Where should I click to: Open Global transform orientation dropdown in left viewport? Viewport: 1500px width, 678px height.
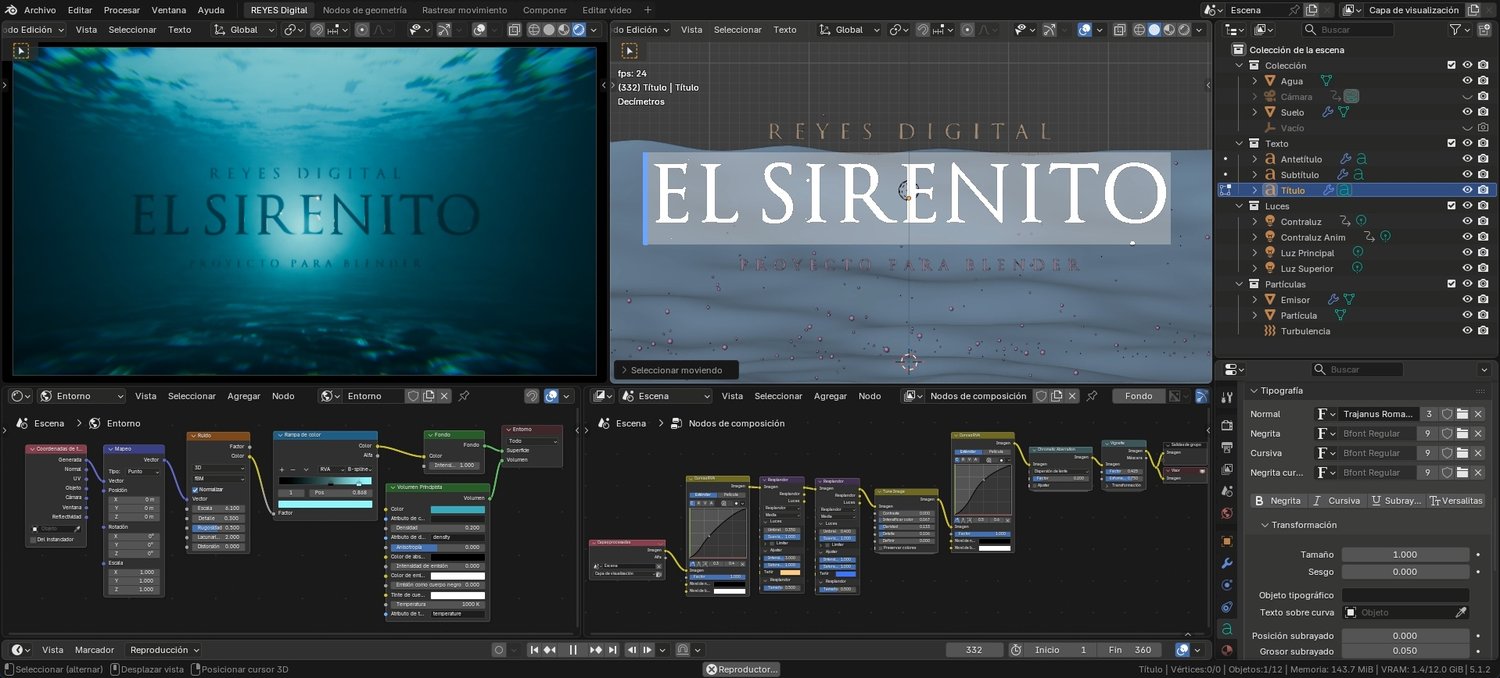242,30
